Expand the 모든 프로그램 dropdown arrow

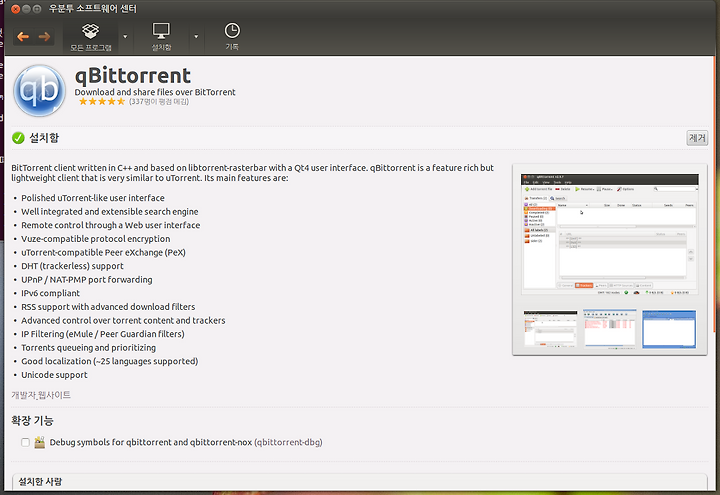point(125,37)
